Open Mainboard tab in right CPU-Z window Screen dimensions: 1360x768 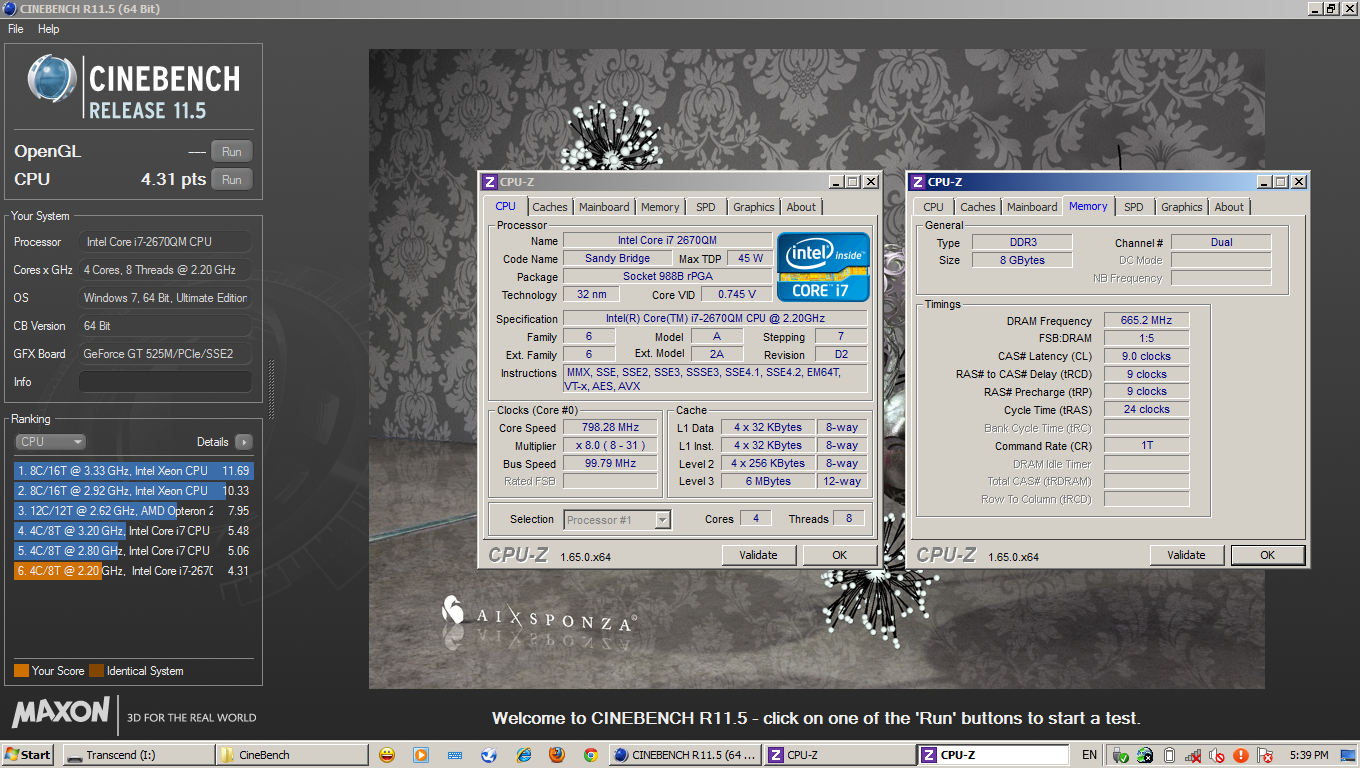pyautogui.click(x=1032, y=207)
